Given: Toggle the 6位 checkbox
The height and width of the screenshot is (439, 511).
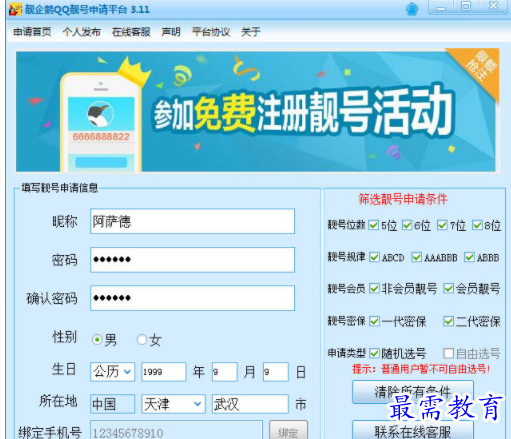Looking at the screenshot, I should 407,225.
